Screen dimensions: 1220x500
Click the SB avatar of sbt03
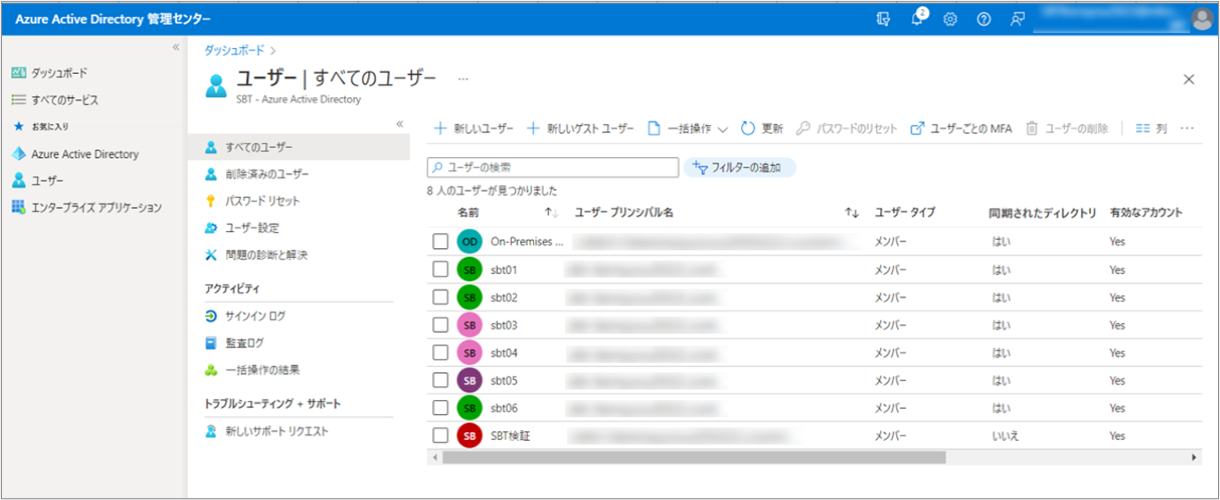[469, 325]
